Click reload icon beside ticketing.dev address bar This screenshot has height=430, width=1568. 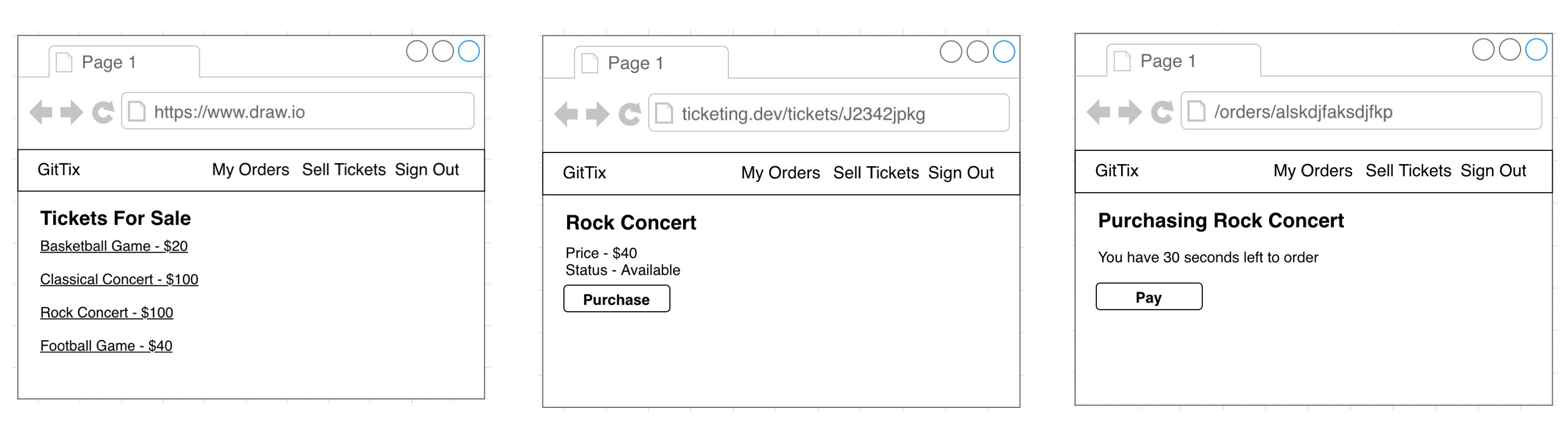click(x=629, y=114)
